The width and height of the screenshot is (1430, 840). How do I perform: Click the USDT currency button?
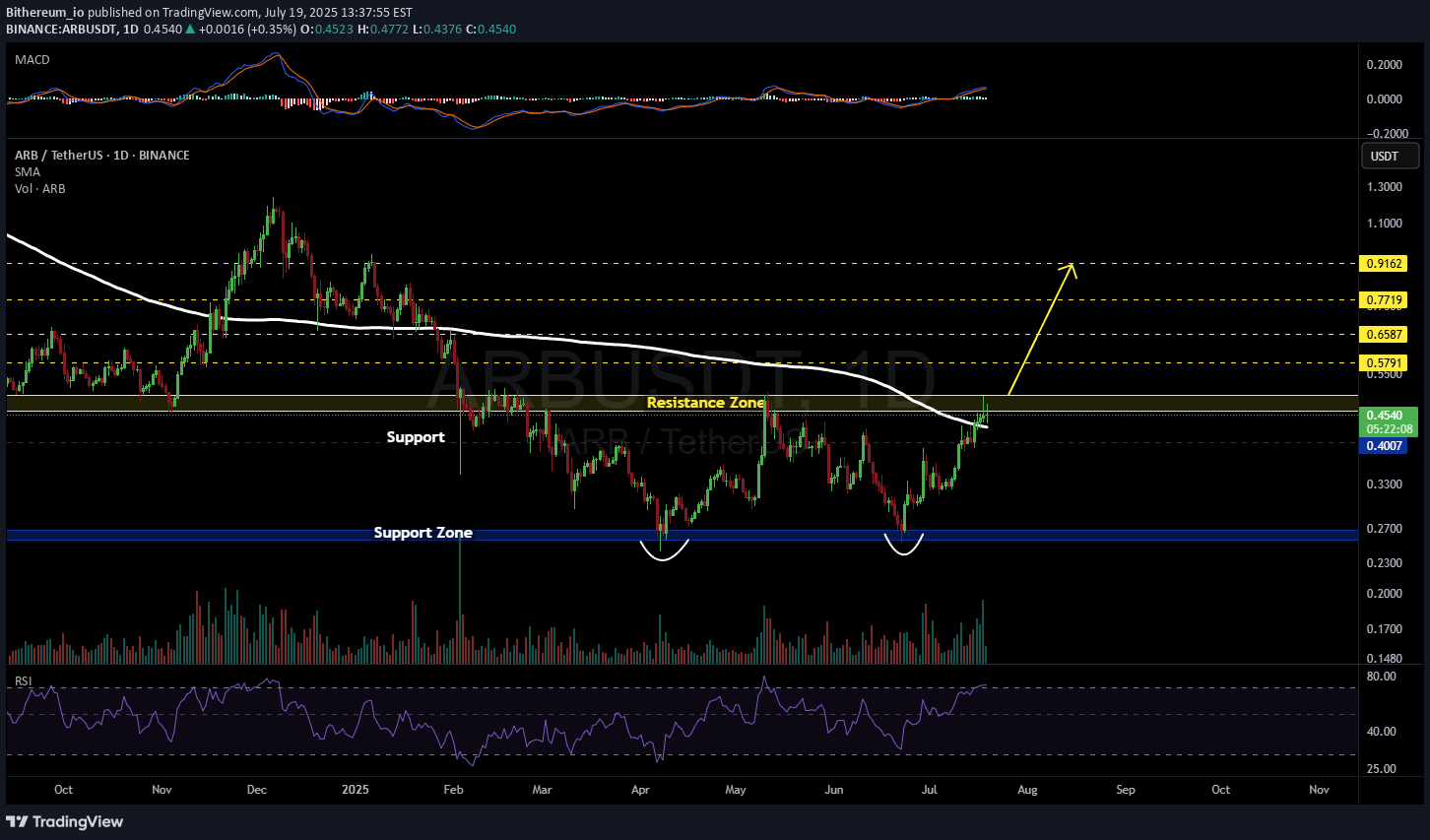[x=1390, y=156]
